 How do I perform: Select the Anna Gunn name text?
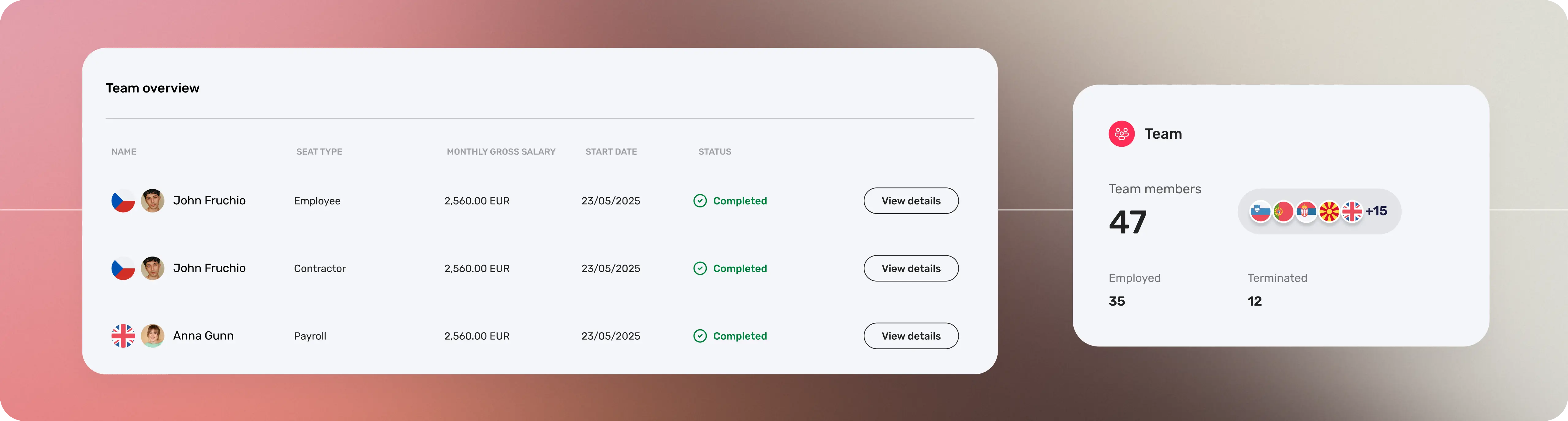click(203, 336)
